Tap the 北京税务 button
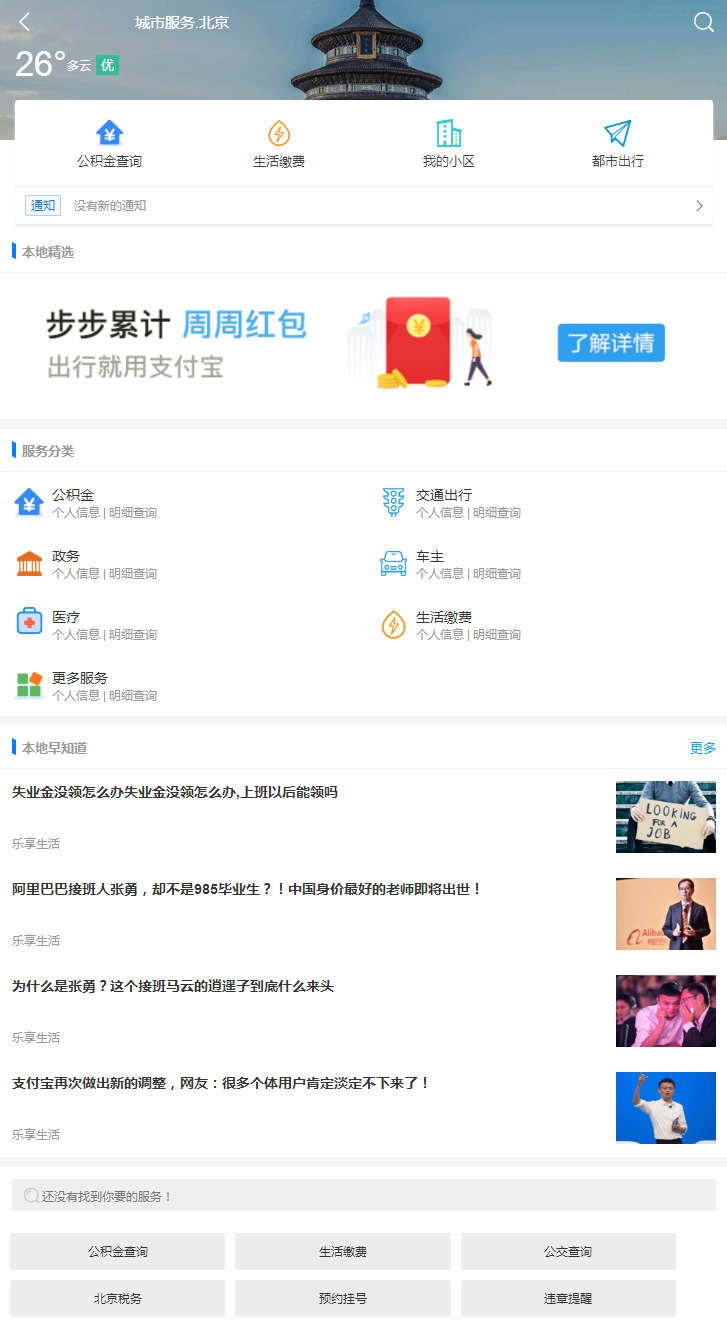The width and height of the screenshot is (727, 1326). click(117, 1298)
